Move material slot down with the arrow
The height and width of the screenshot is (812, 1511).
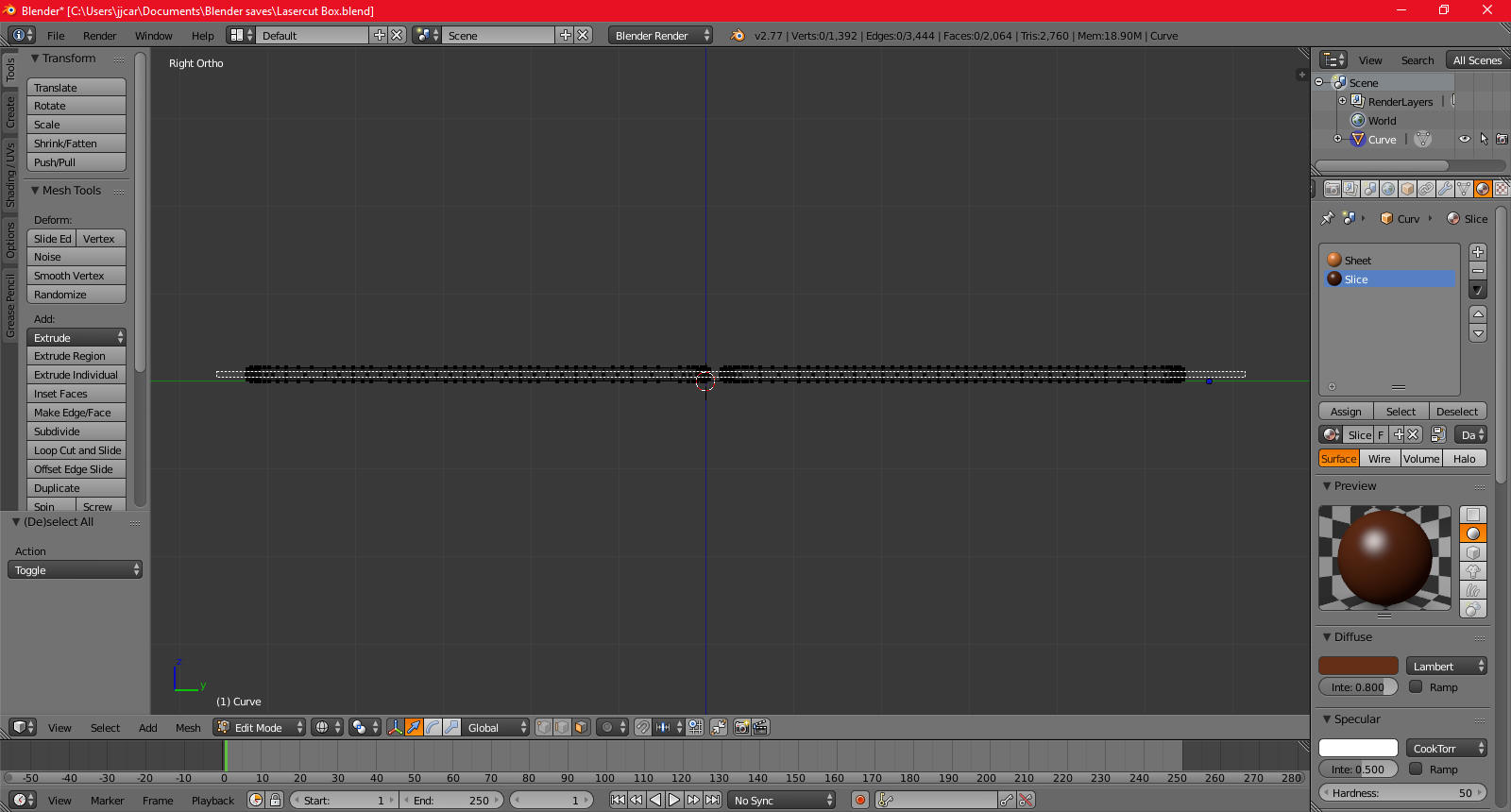[x=1478, y=333]
